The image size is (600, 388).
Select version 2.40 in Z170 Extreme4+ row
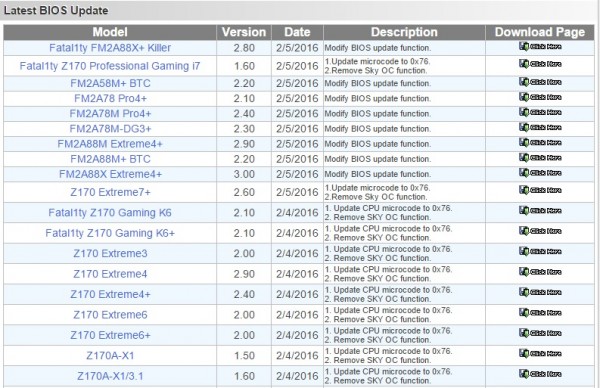[244, 294]
